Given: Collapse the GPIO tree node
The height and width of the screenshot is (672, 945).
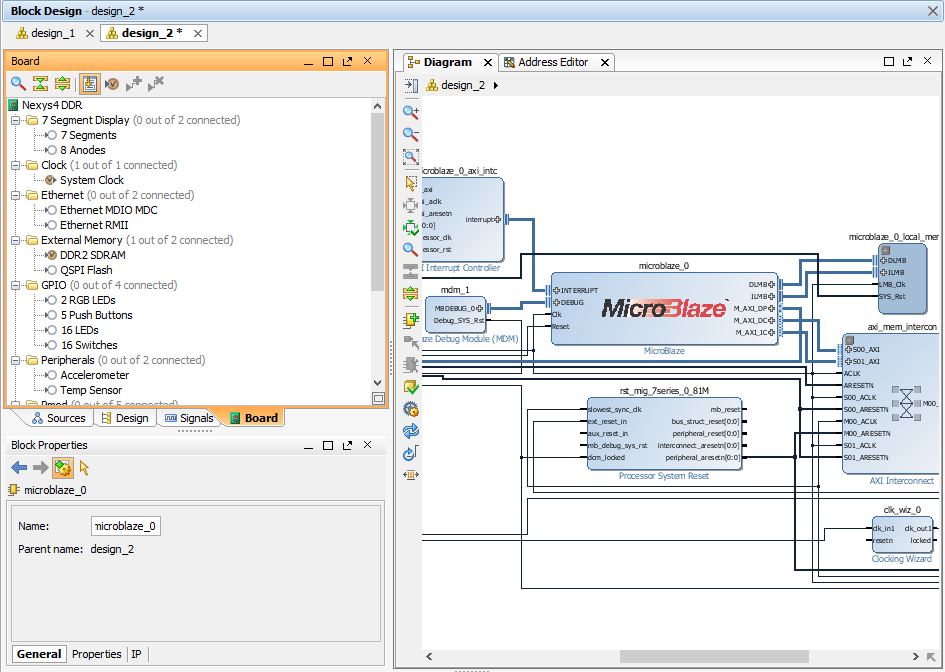Looking at the screenshot, I should (x=15, y=285).
